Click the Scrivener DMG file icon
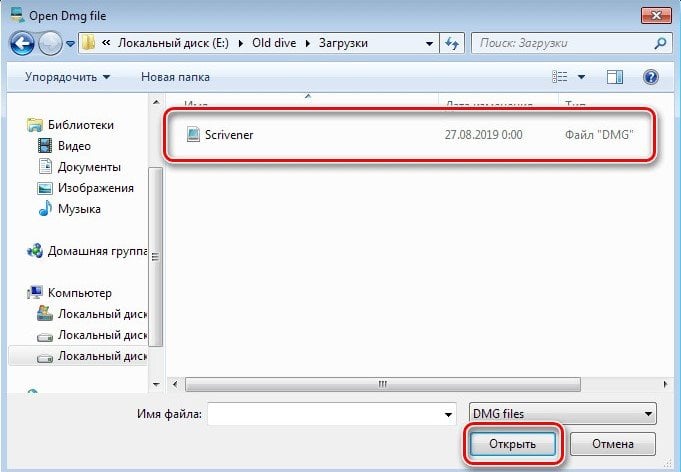 tap(193, 134)
